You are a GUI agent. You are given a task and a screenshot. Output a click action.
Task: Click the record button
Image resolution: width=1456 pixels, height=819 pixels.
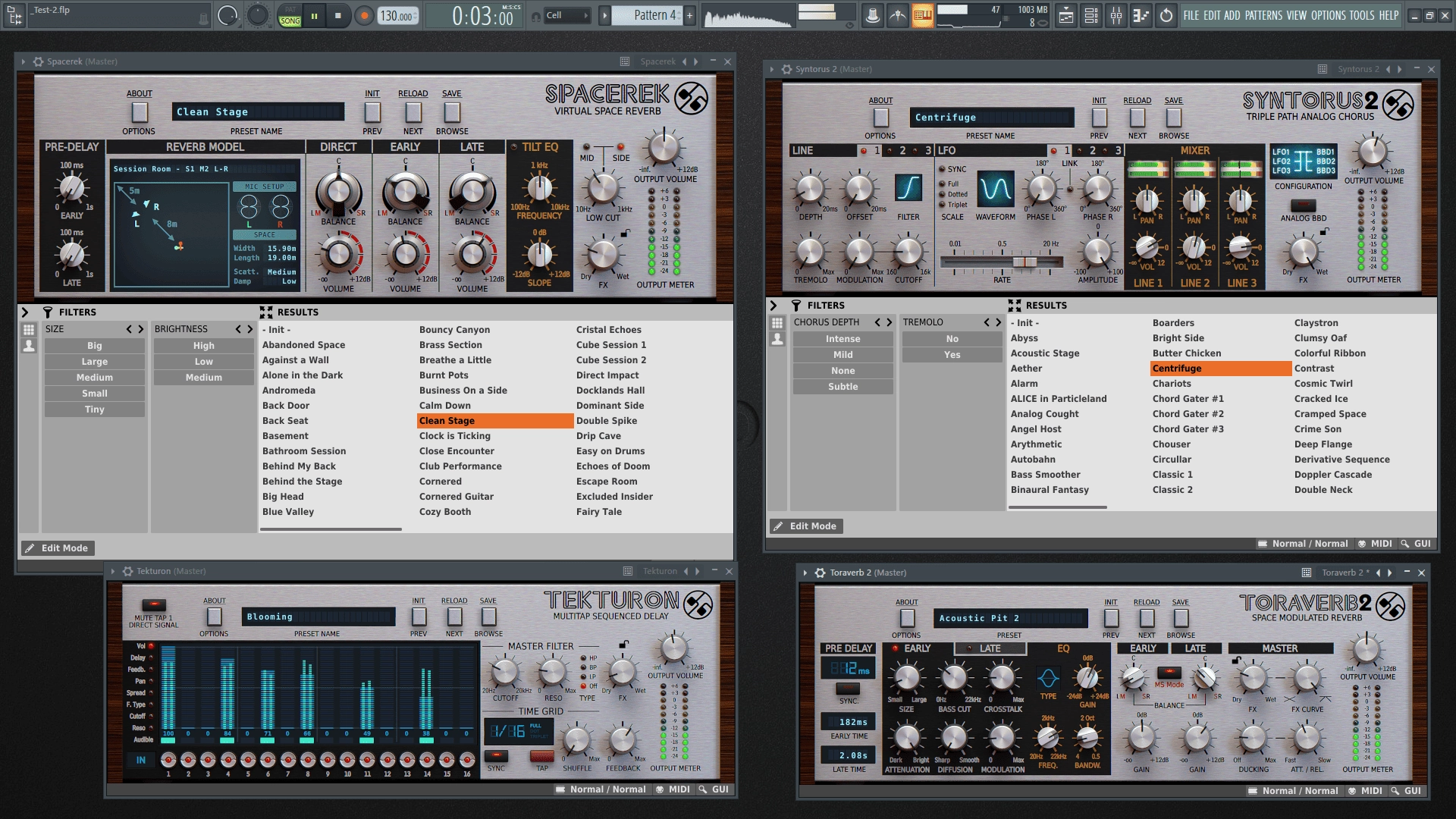[x=365, y=15]
